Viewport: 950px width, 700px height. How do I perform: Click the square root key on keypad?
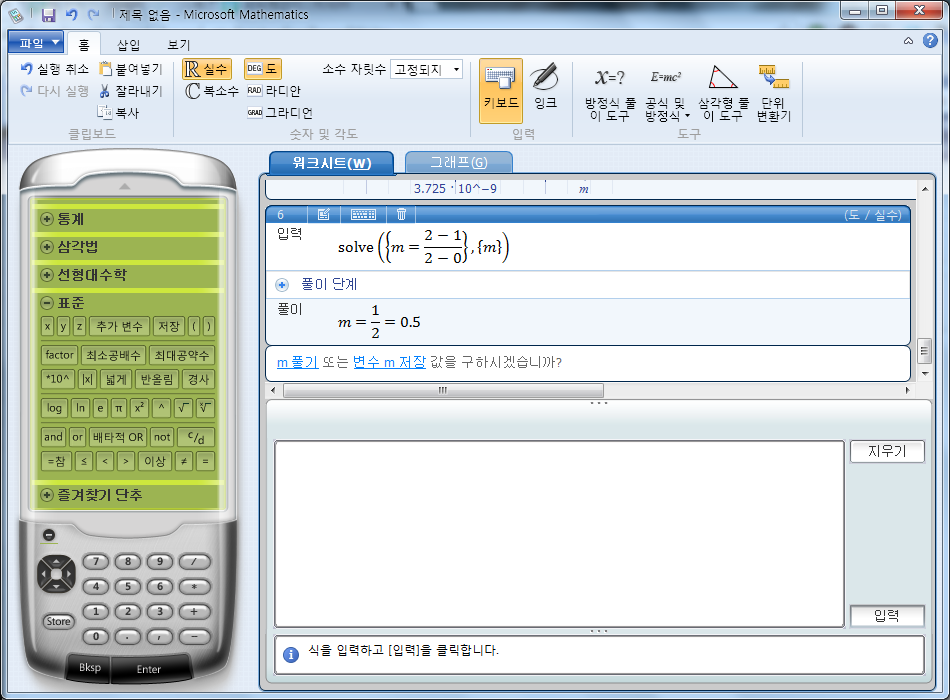pos(183,408)
